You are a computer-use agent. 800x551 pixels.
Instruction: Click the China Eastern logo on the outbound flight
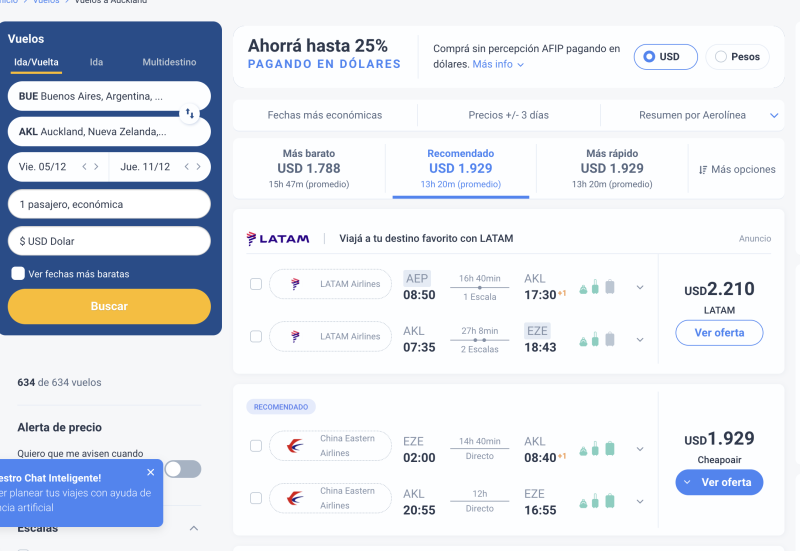click(296, 446)
